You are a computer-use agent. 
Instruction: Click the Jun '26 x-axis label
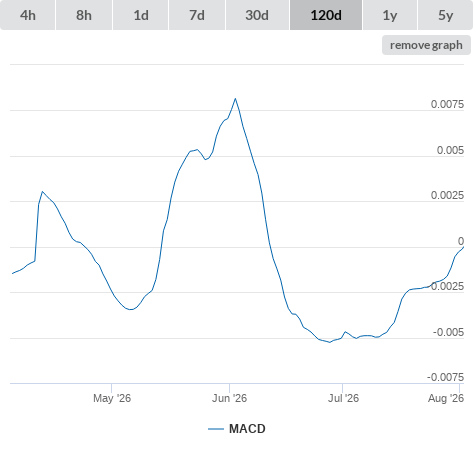229,398
